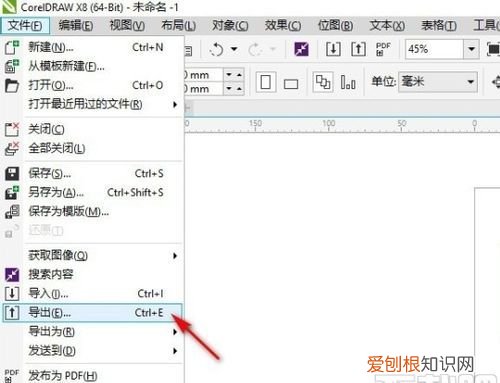Click the page width mm field

(204, 75)
